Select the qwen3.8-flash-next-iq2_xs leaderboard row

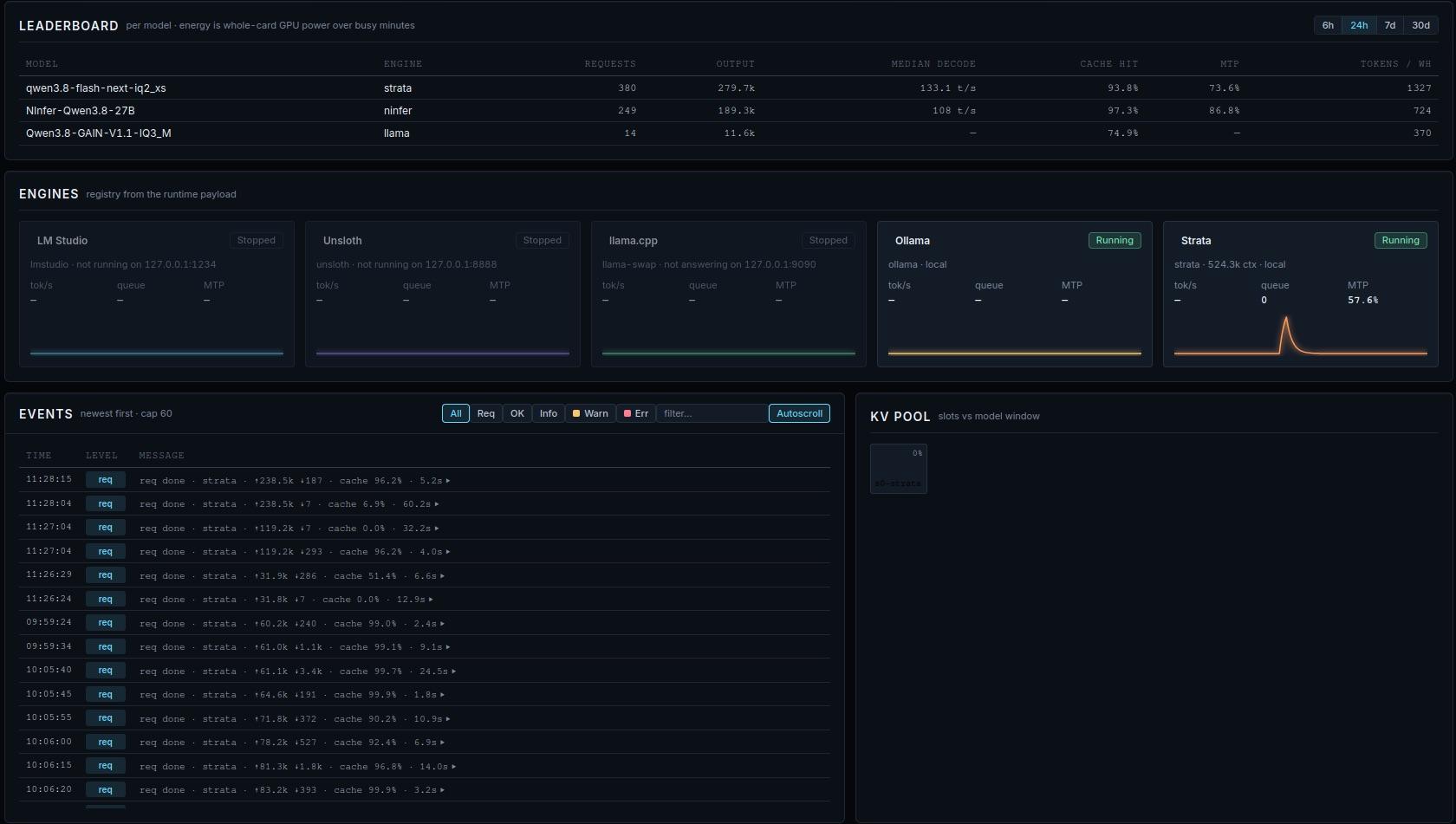point(729,88)
